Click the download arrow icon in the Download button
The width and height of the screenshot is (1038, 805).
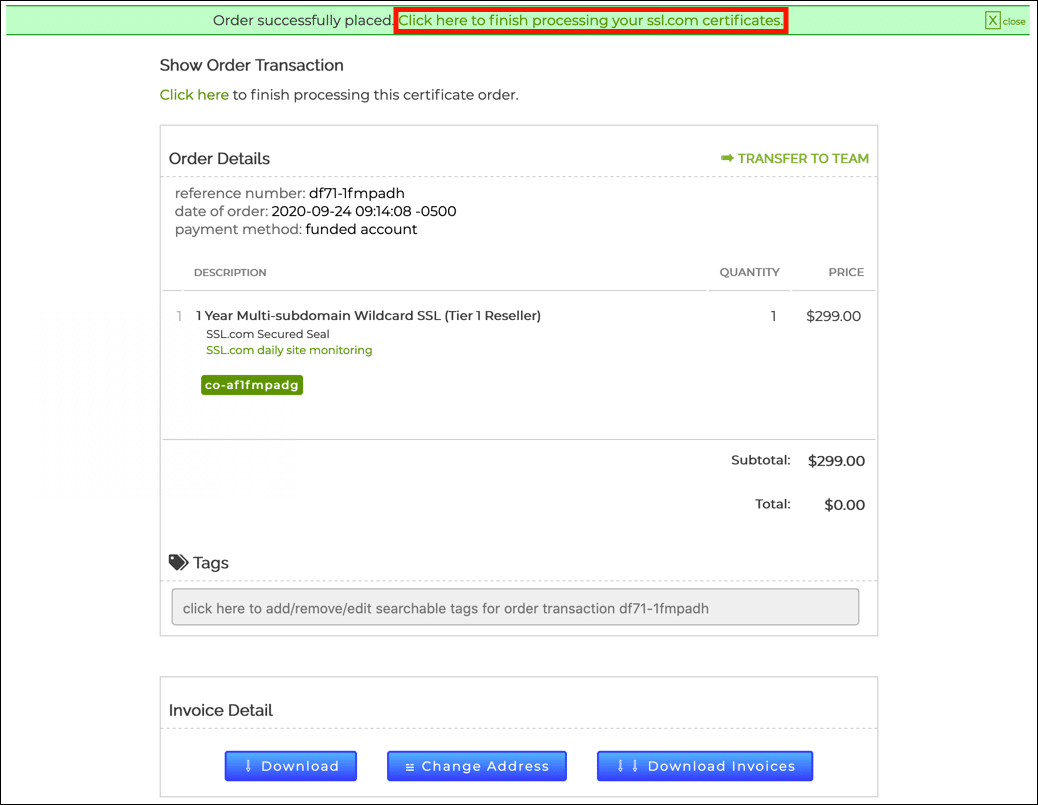coord(248,766)
